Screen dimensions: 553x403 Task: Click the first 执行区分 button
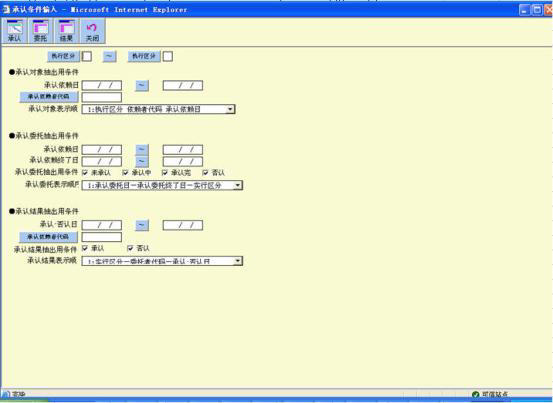63,56
